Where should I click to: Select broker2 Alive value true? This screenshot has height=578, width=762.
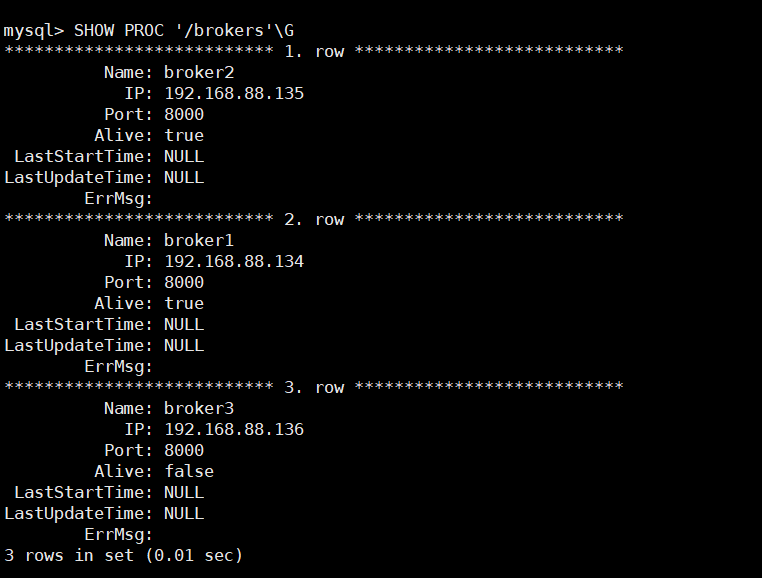(184, 135)
